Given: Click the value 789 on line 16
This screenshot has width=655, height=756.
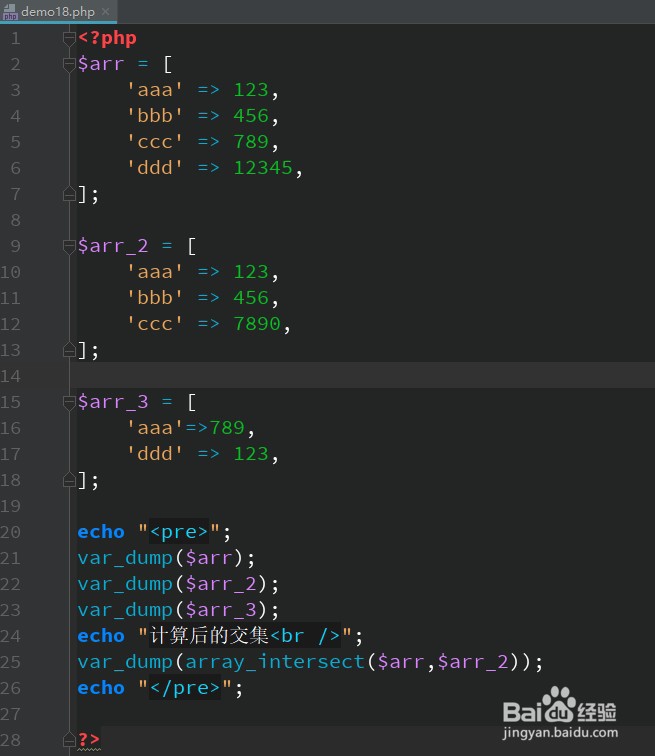Looking at the screenshot, I should pos(227,429).
